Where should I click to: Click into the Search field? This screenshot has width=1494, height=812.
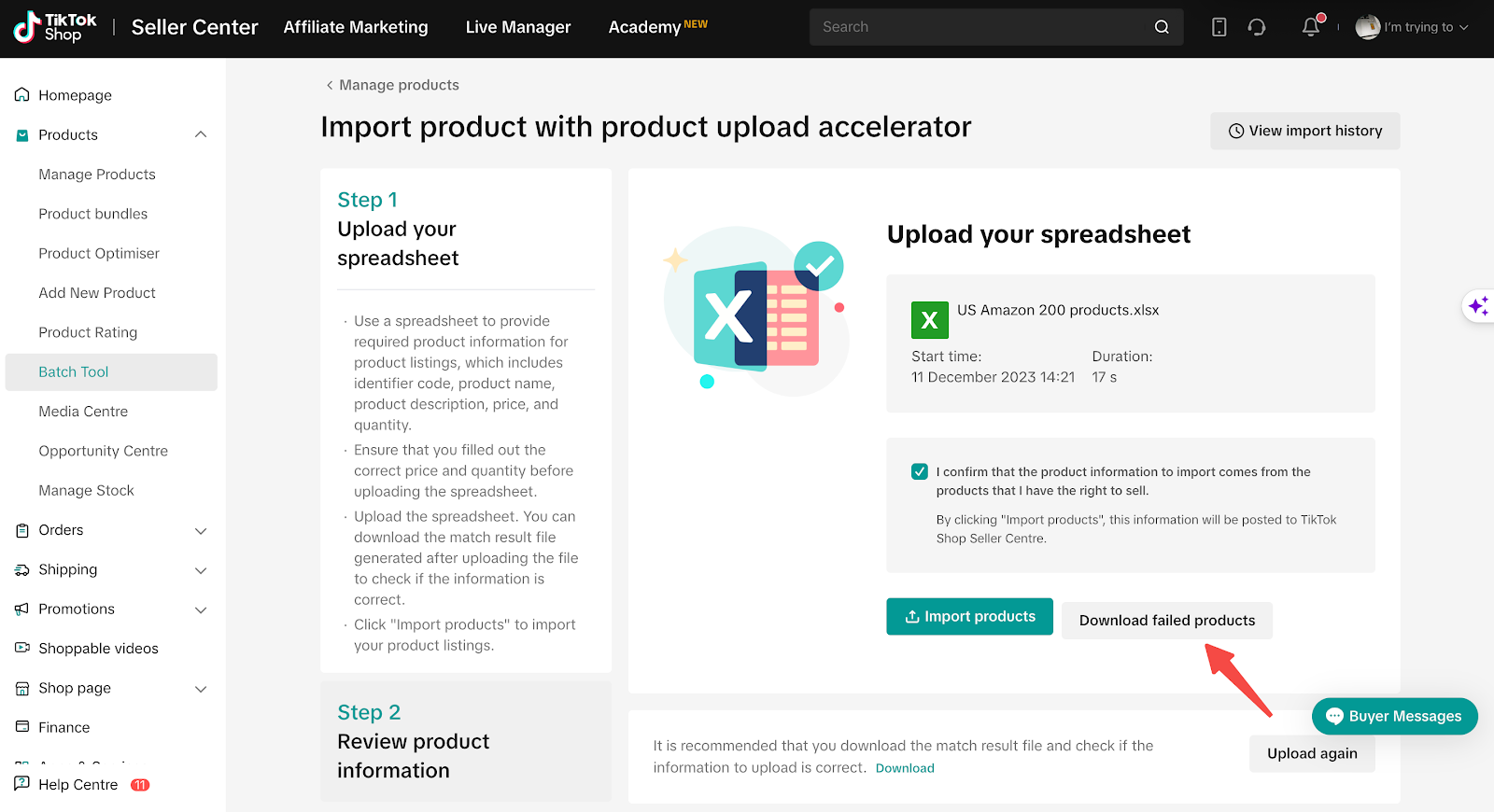click(980, 27)
